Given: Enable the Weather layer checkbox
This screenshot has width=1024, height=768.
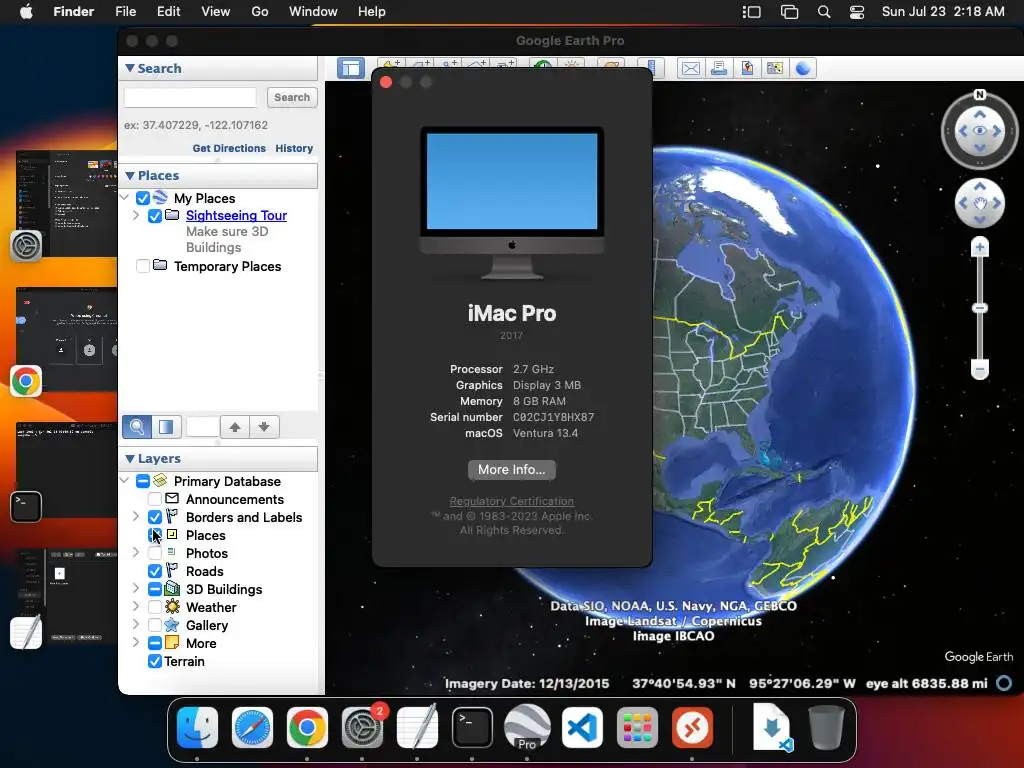Looking at the screenshot, I should tap(155, 607).
